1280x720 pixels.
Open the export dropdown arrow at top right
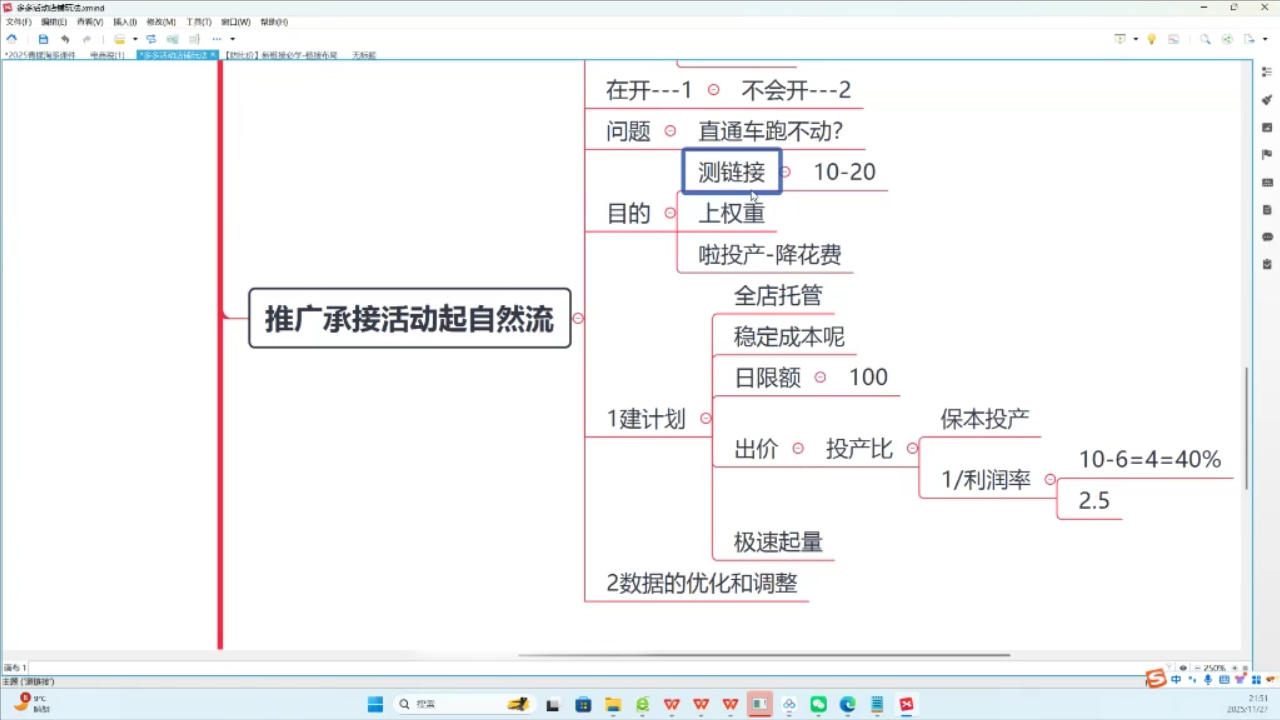[x=1264, y=39]
